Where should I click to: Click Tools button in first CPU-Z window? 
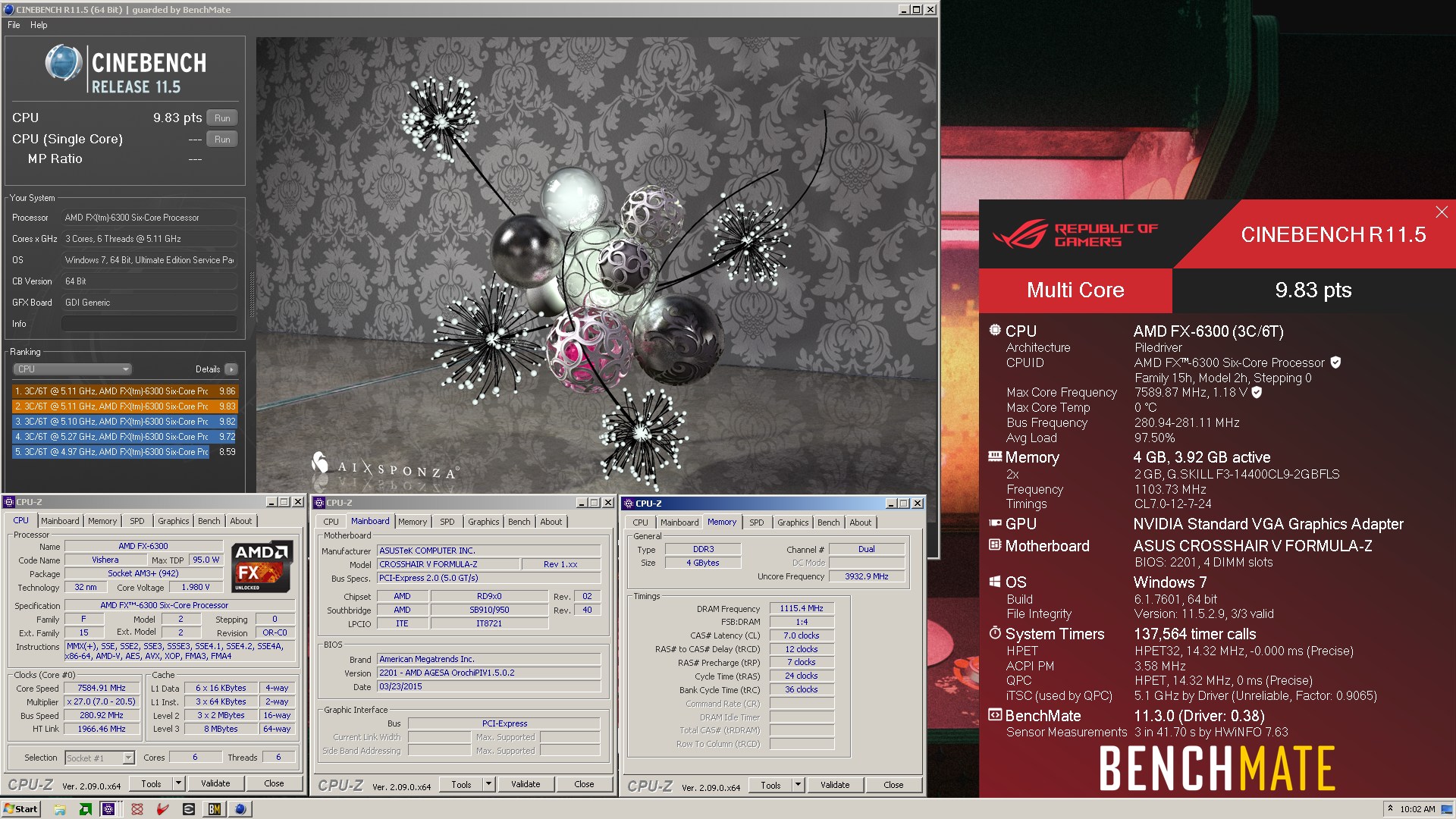151,784
